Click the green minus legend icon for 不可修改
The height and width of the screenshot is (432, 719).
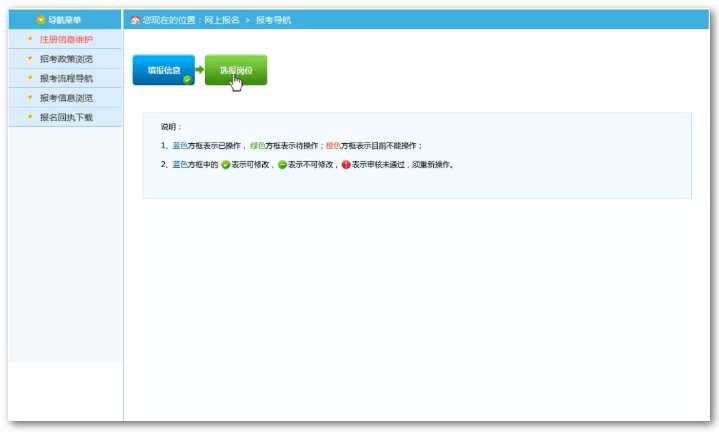(x=282, y=165)
